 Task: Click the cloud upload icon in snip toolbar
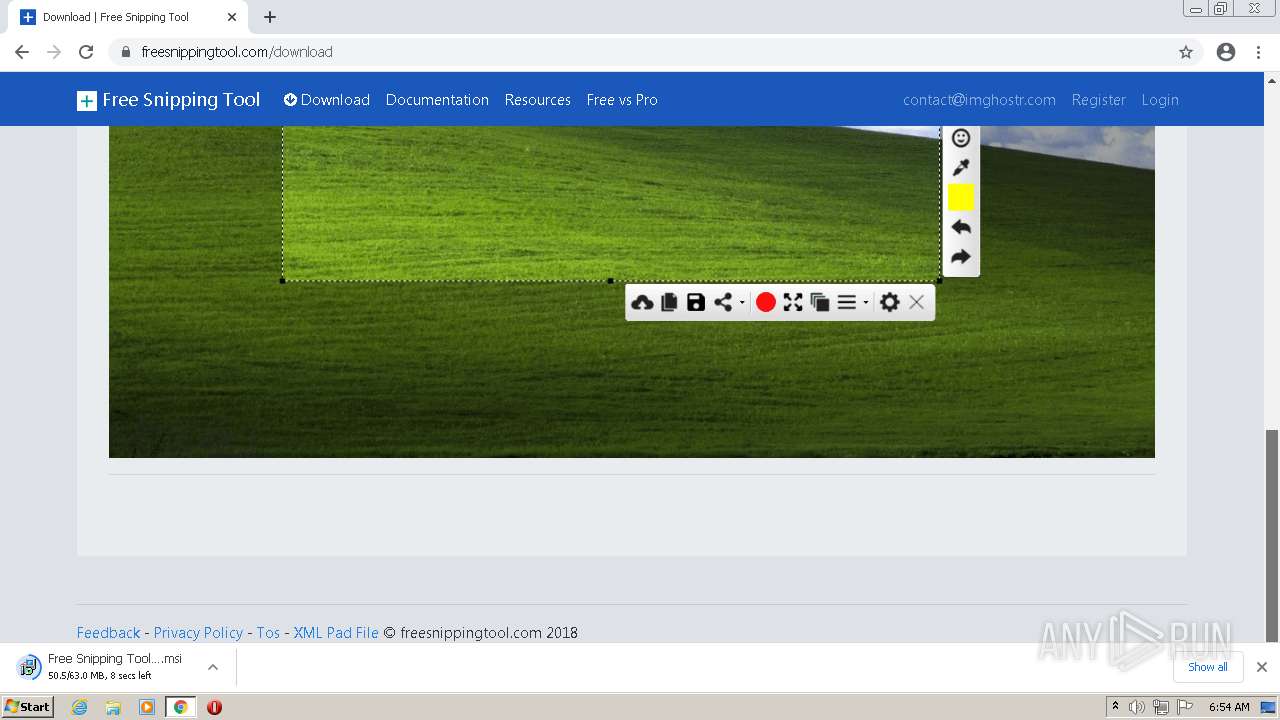642,302
